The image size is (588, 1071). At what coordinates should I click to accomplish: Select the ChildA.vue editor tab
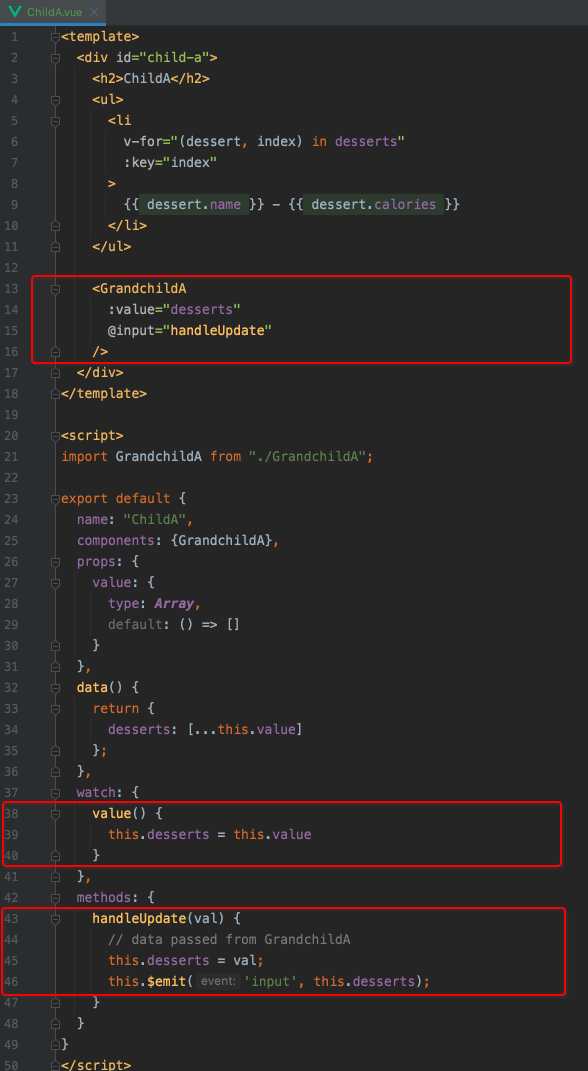pyautogui.click(x=53, y=12)
